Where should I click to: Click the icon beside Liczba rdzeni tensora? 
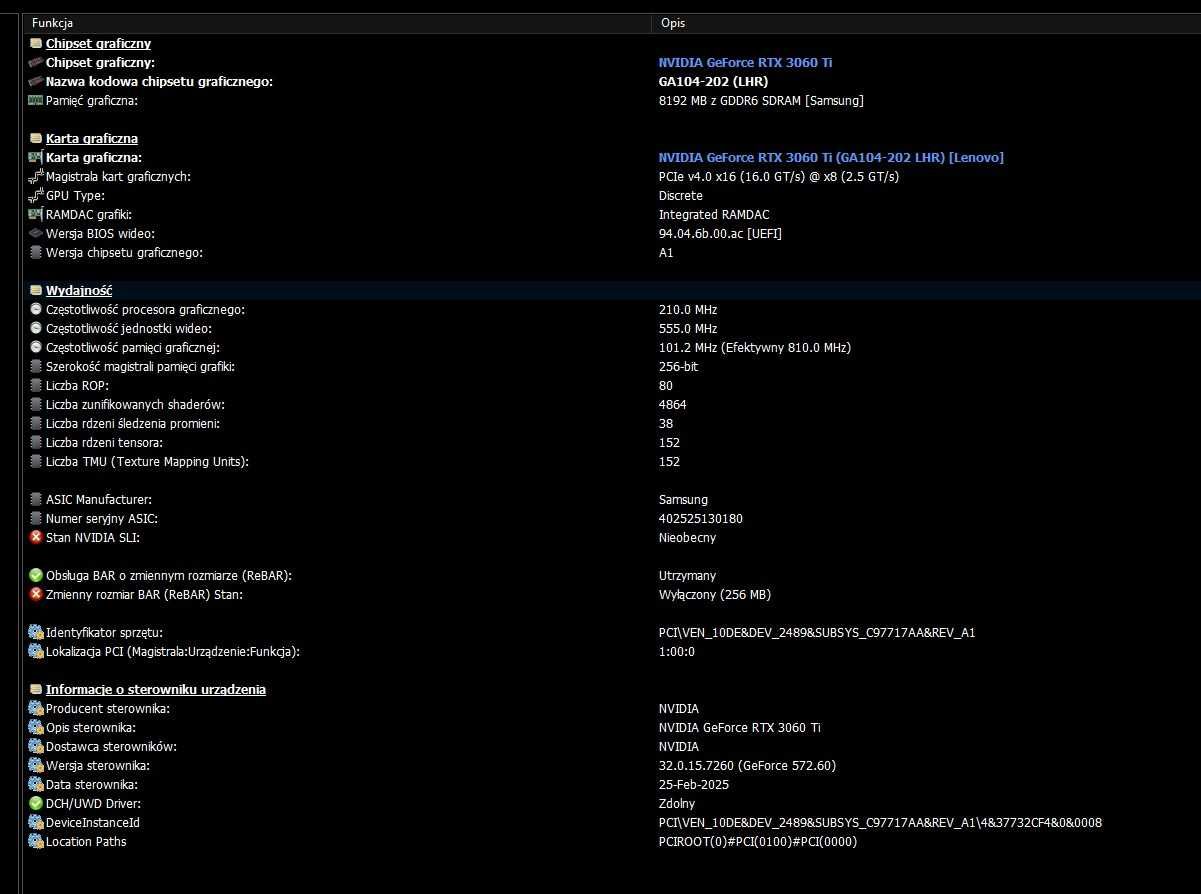(36, 442)
